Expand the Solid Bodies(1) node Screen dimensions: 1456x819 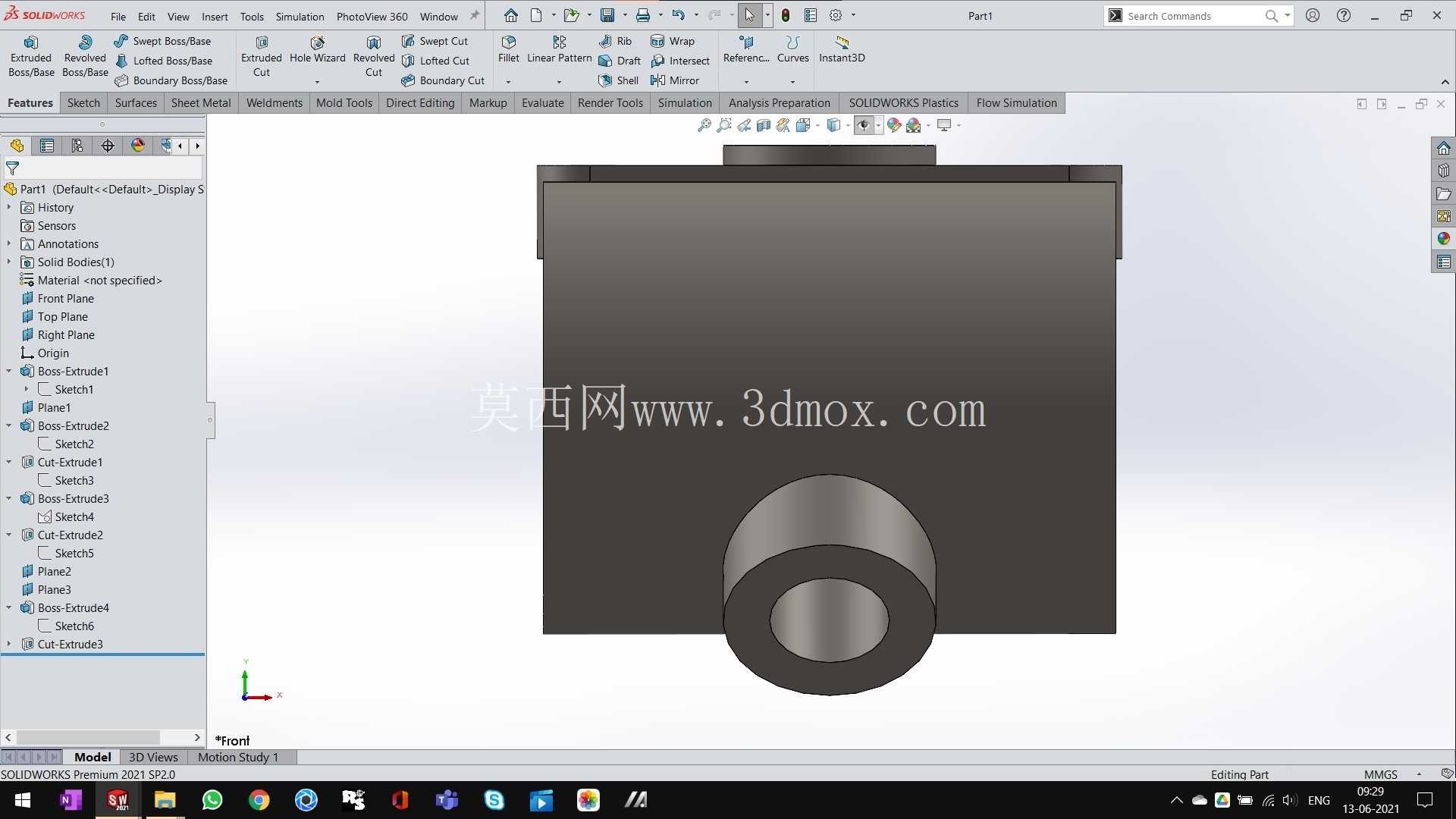point(9,262)
